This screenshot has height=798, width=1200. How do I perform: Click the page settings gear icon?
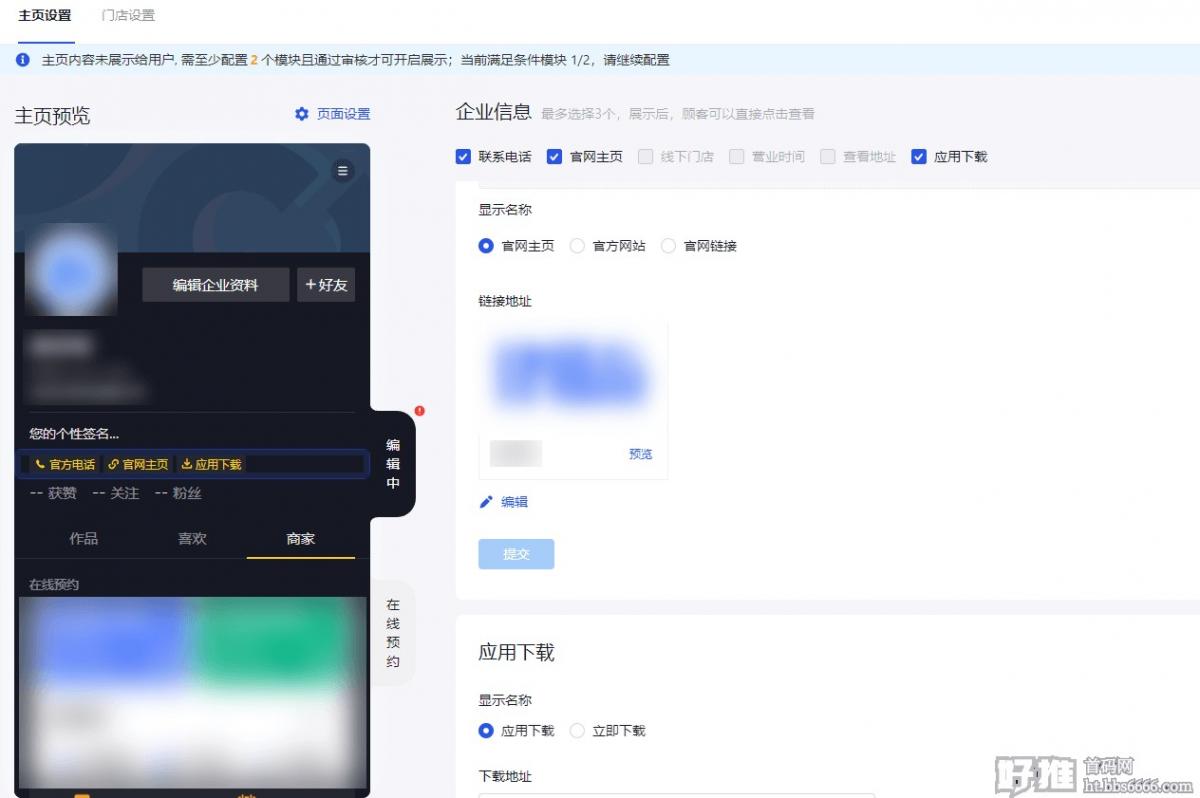302,114
